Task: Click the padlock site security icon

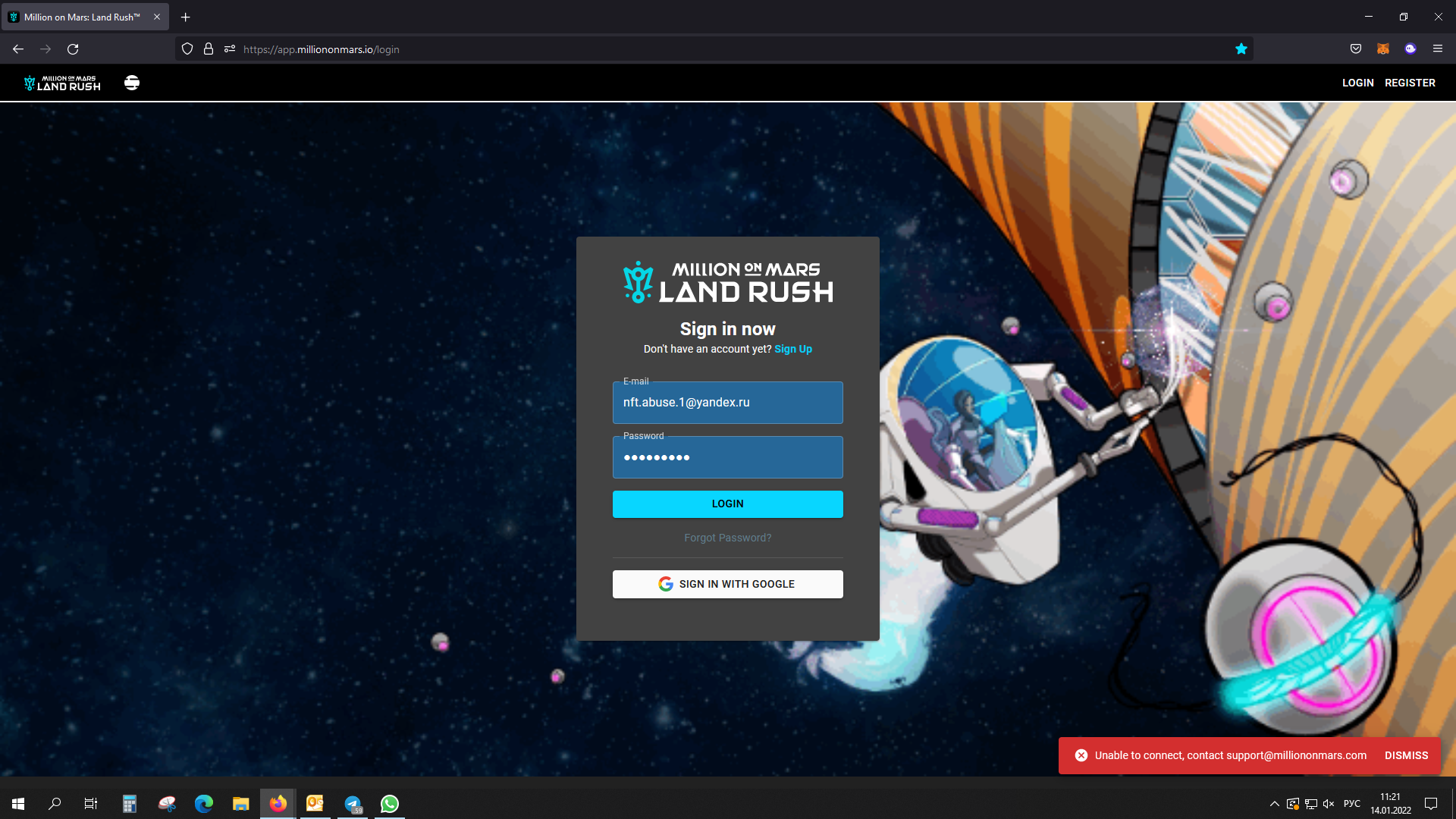Action: click(x=209, y=49)
